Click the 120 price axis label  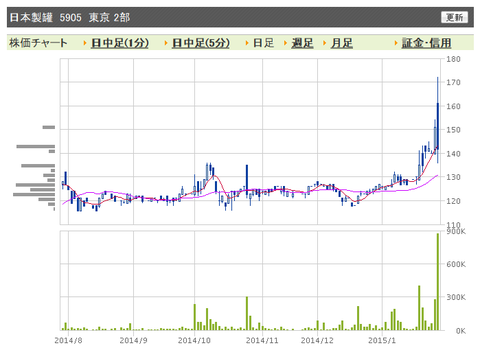tap(453, 201)
